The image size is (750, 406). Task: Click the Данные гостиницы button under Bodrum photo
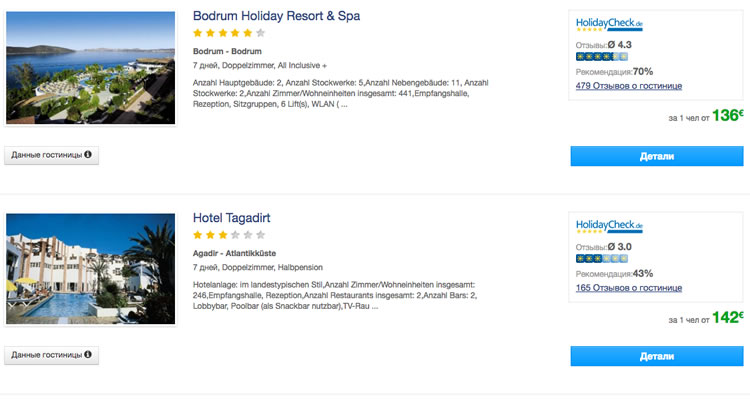[x=52, y=155]
